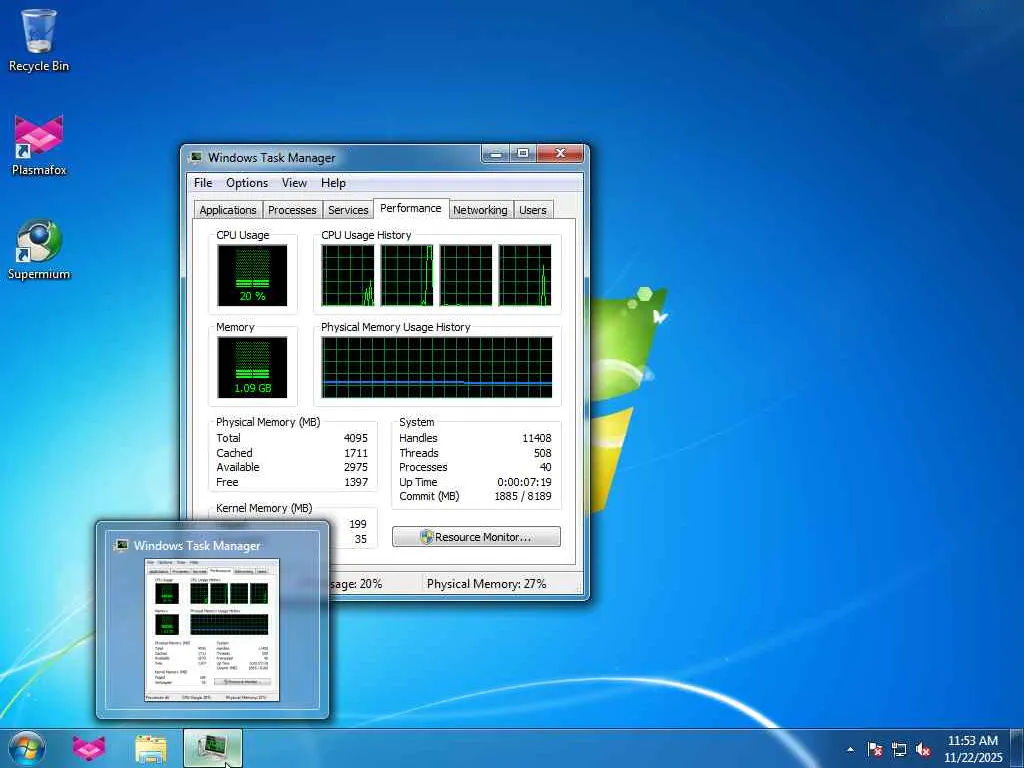Click the date 11/22/2025 in the tray
The image size is (1024, 768).
coord(973,758)
